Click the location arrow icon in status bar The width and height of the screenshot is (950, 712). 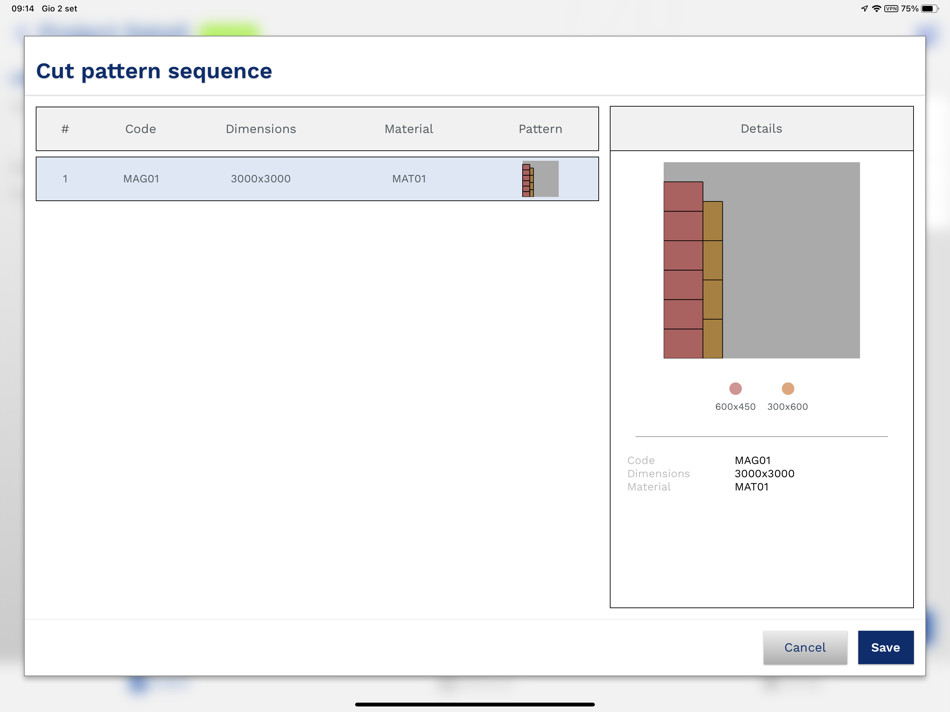(865, 8)
